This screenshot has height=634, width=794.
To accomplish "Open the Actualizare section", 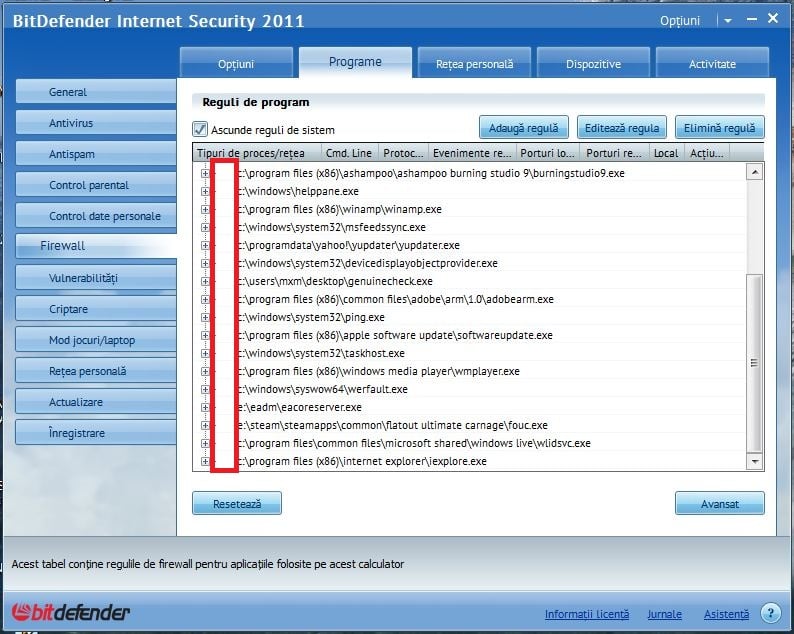I will 96,402.
